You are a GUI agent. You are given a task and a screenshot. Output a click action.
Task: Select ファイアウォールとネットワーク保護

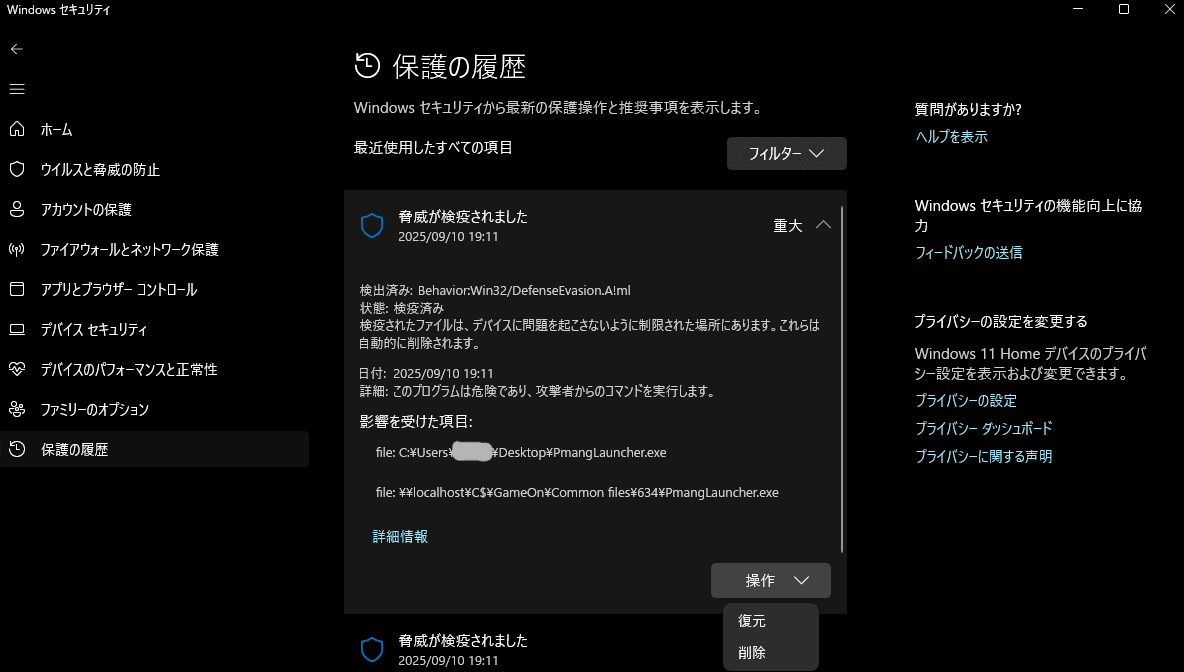pos(154,249)
